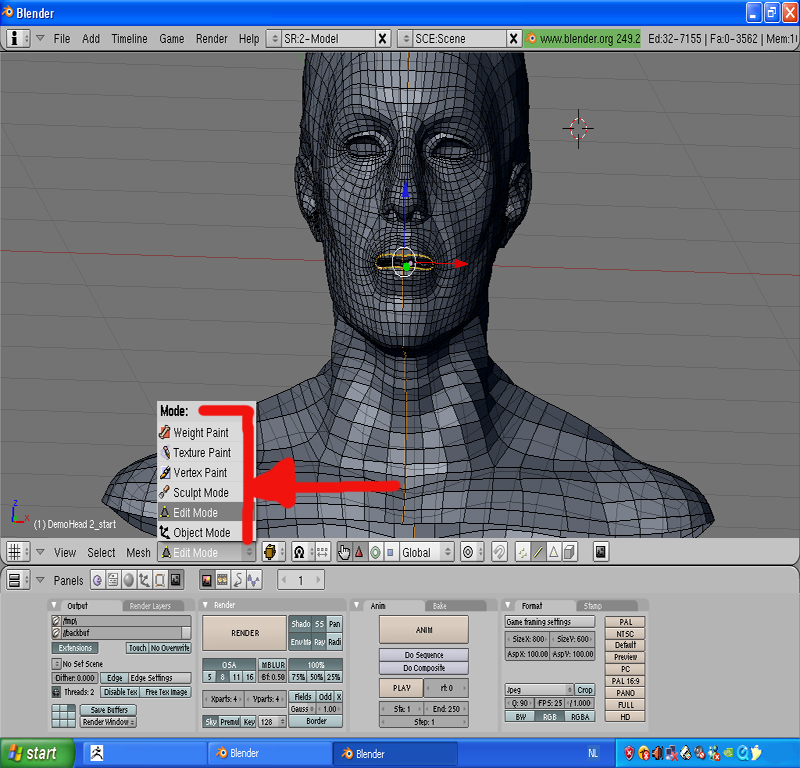Screen dimensions: 800x768
Task: Toggle the Shado render option
Action: click(301, 624)
